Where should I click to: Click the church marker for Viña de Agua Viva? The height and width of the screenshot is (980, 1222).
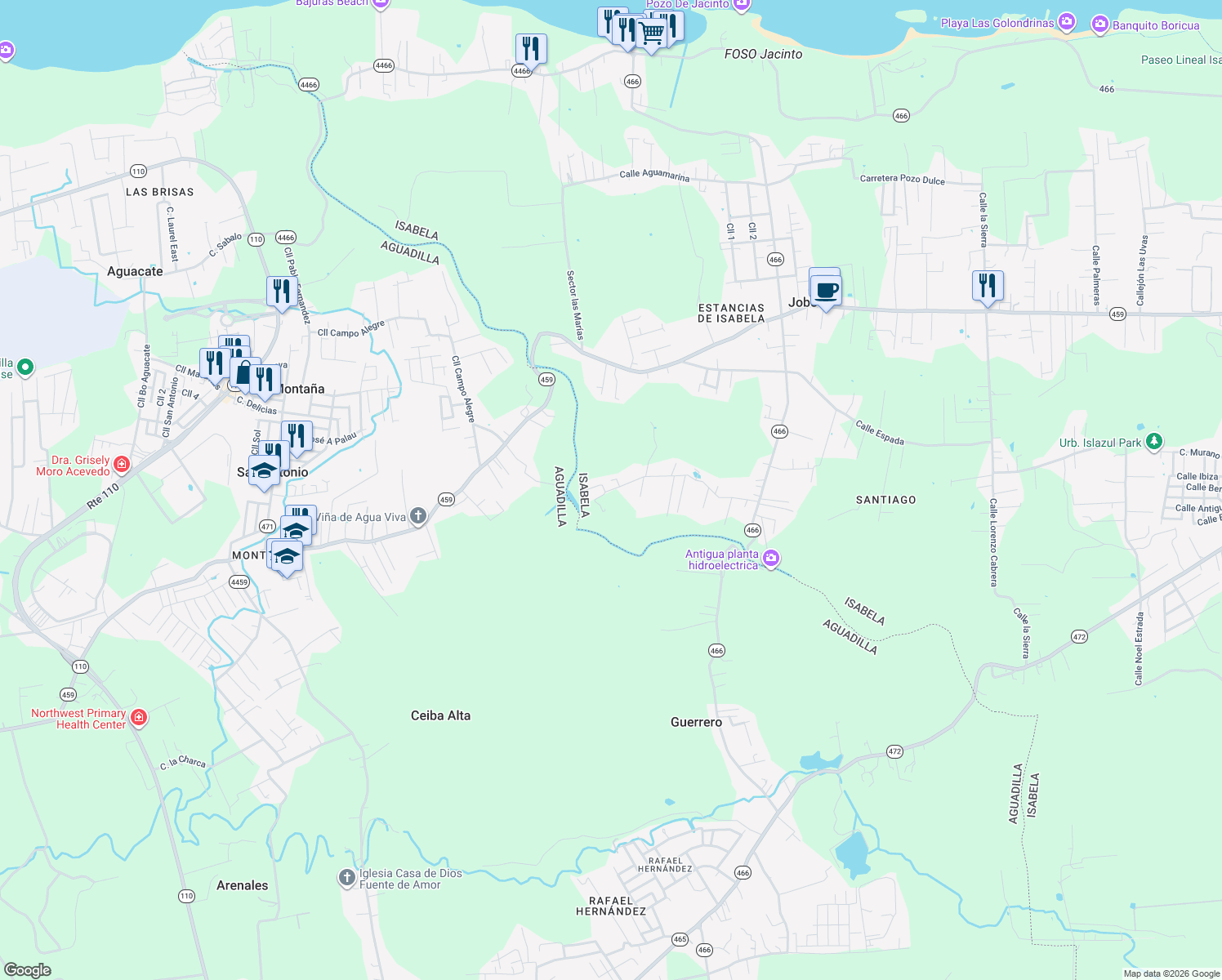point(419,516)
